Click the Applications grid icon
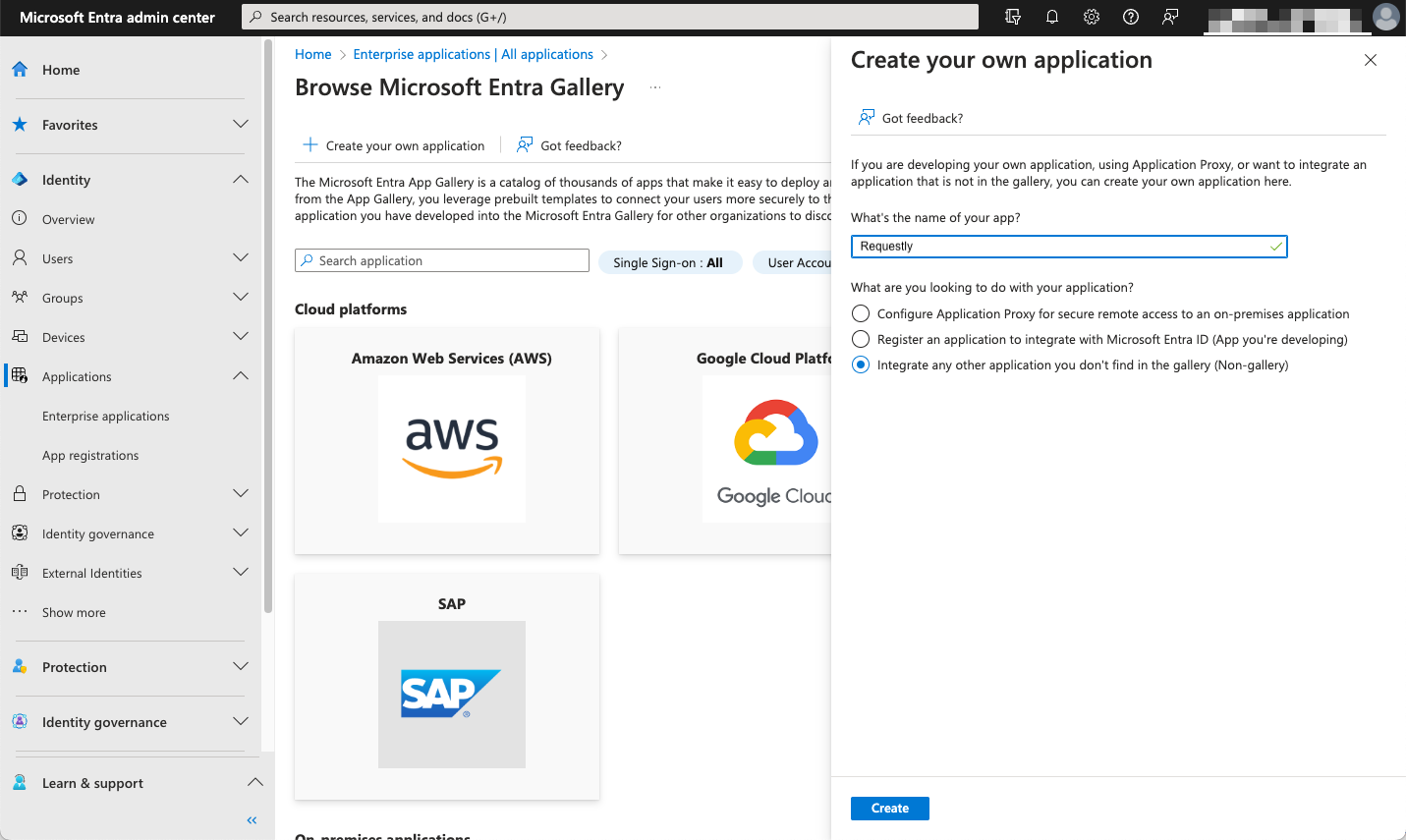The image size is (1406, 840). click(20, 375)
